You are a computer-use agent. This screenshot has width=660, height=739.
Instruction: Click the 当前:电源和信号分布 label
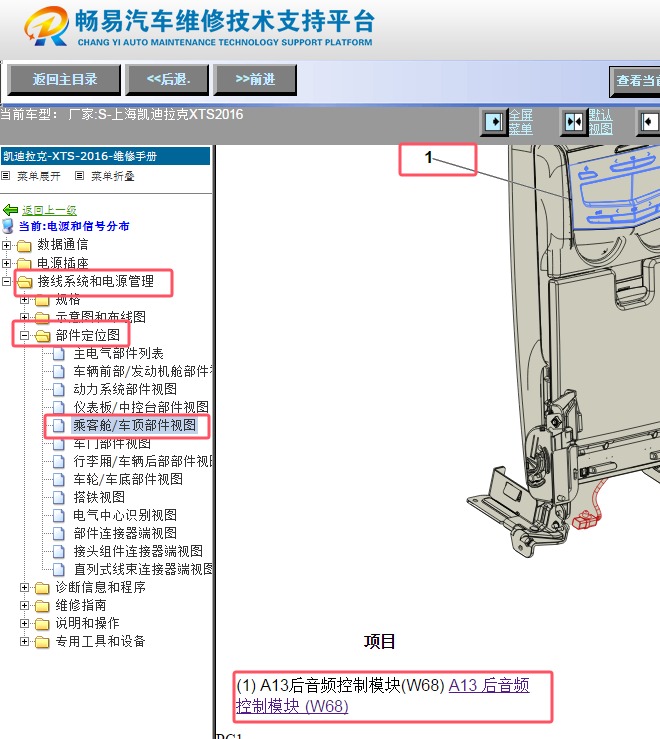pyautogui.click(x=74, y=226)
